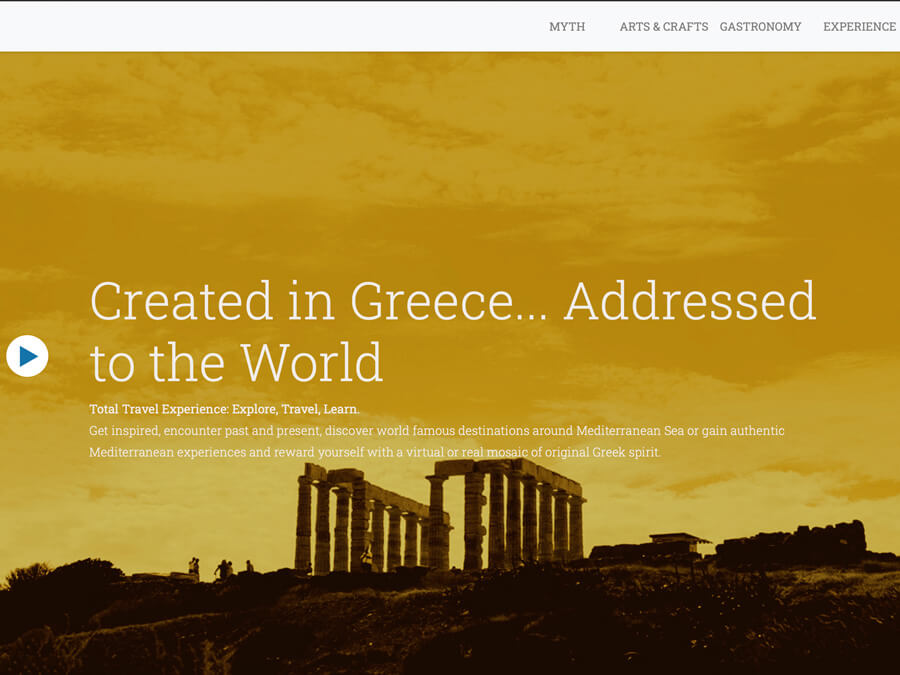The width and height of the screenshot is (900, 675).
Task: Open the GASTRONOMY page
Action: [x=761, y=27]
